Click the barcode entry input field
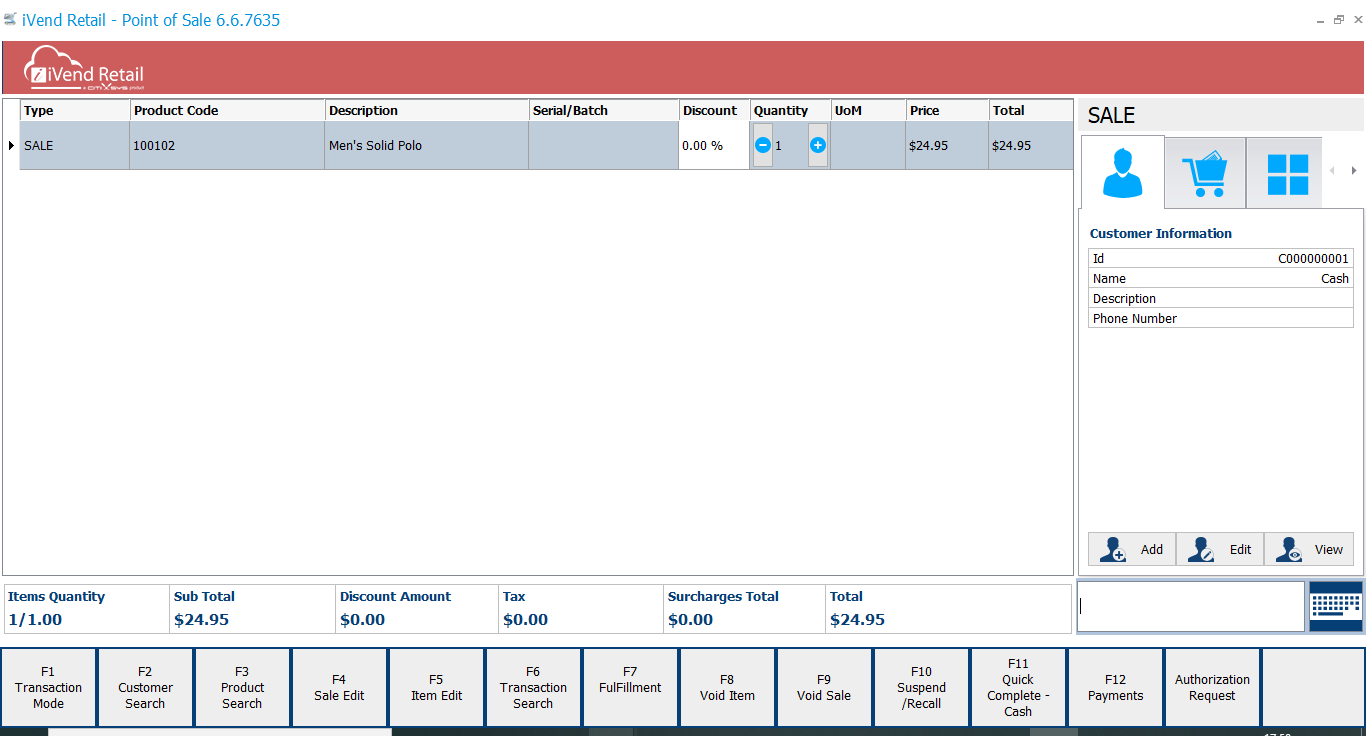This screenshot has width=1366, height=736. [x=1191, y=607]
